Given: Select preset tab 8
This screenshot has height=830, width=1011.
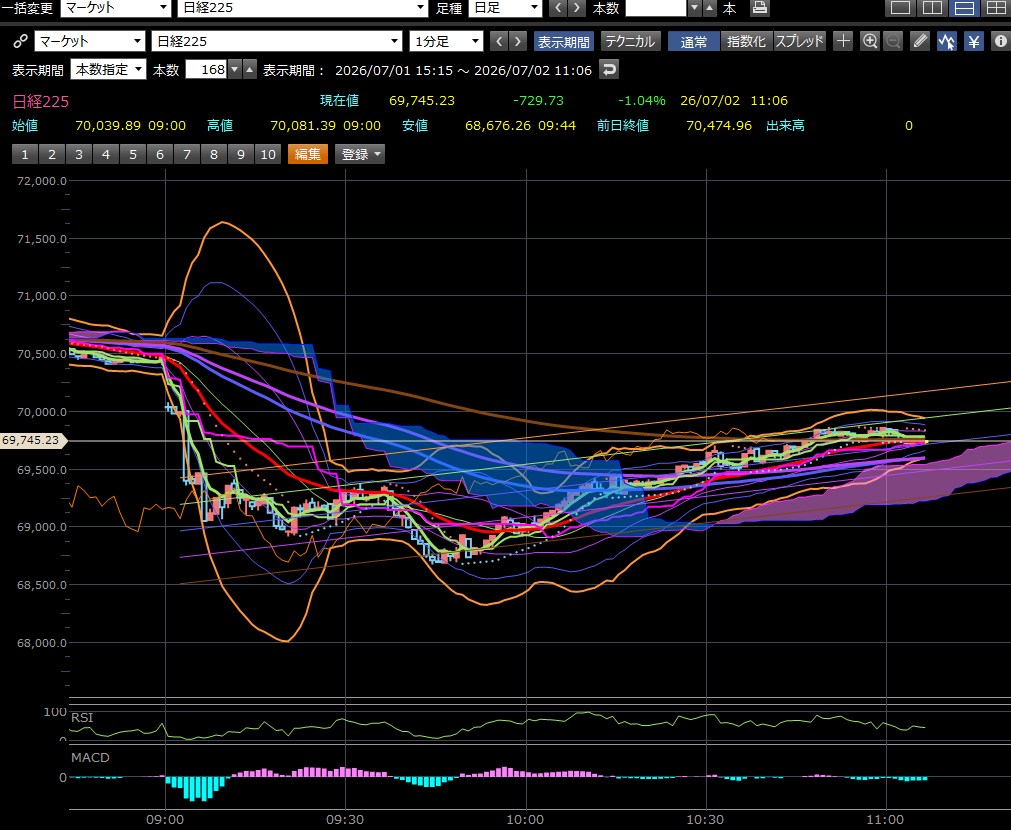Looking at the screenshot, I should pyautogui.click(x=214, y=154).
